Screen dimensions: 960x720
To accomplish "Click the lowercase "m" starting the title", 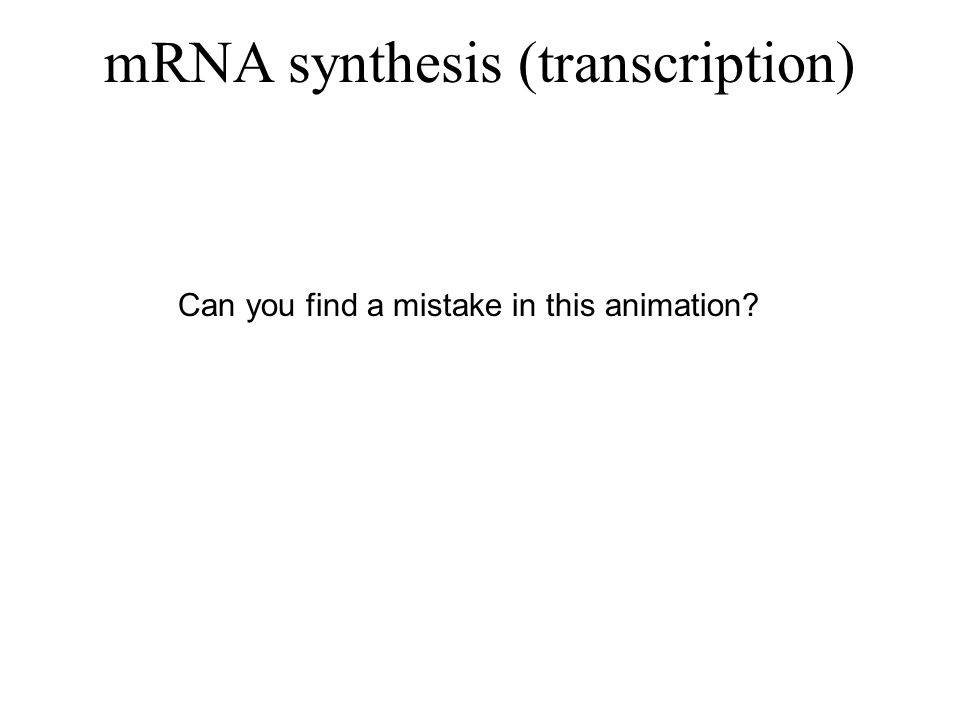I will [126, 70].
